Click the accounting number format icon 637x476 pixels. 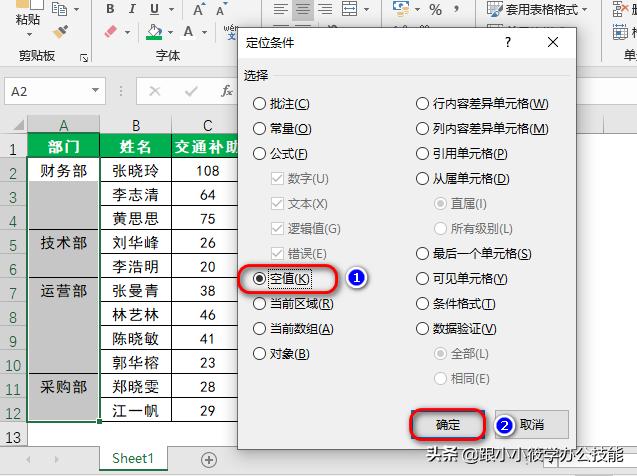(x=401, y=9)
